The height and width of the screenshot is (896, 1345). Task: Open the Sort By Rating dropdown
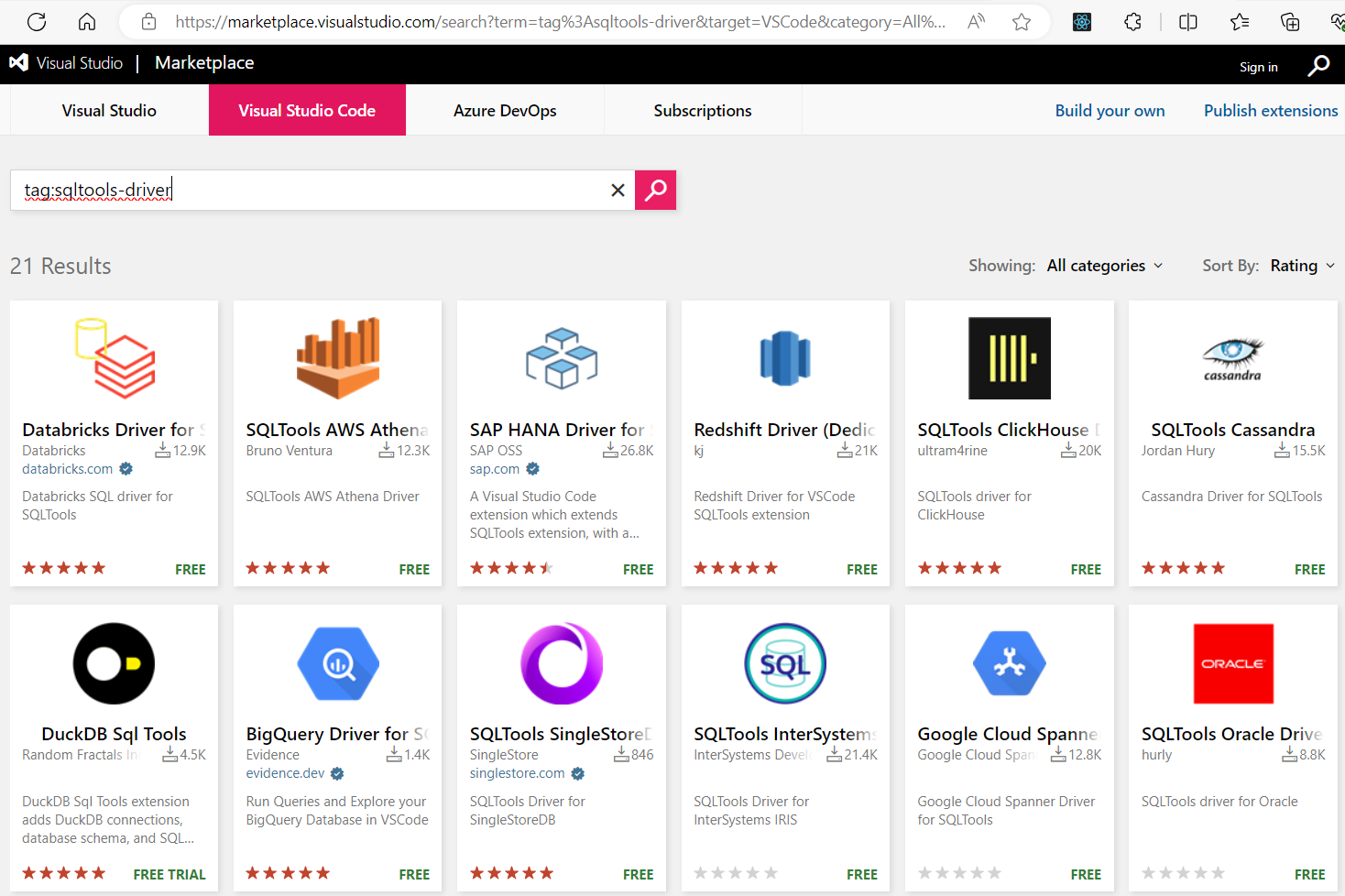1302,266
